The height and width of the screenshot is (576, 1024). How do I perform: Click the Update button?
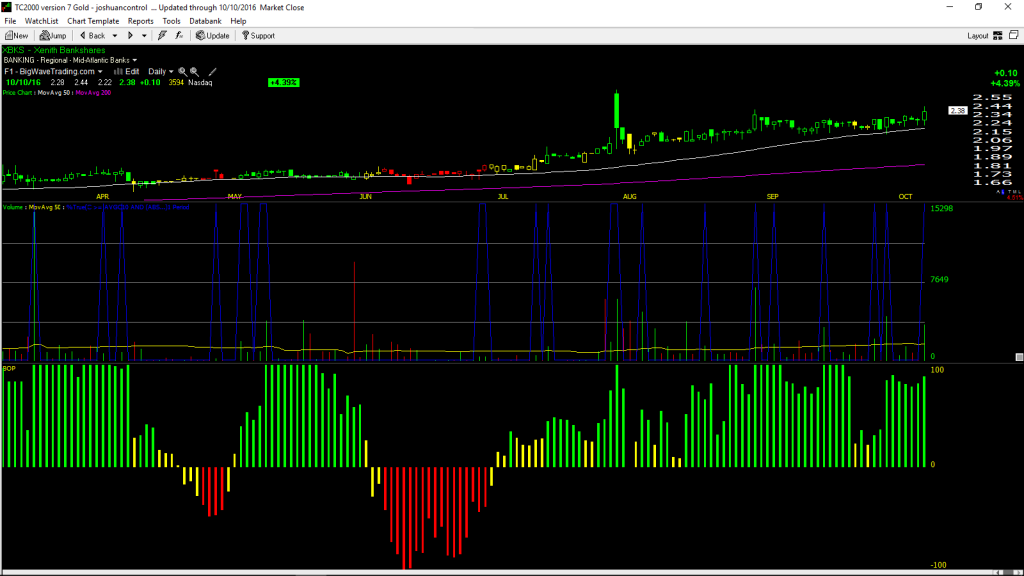click(213, 36)
